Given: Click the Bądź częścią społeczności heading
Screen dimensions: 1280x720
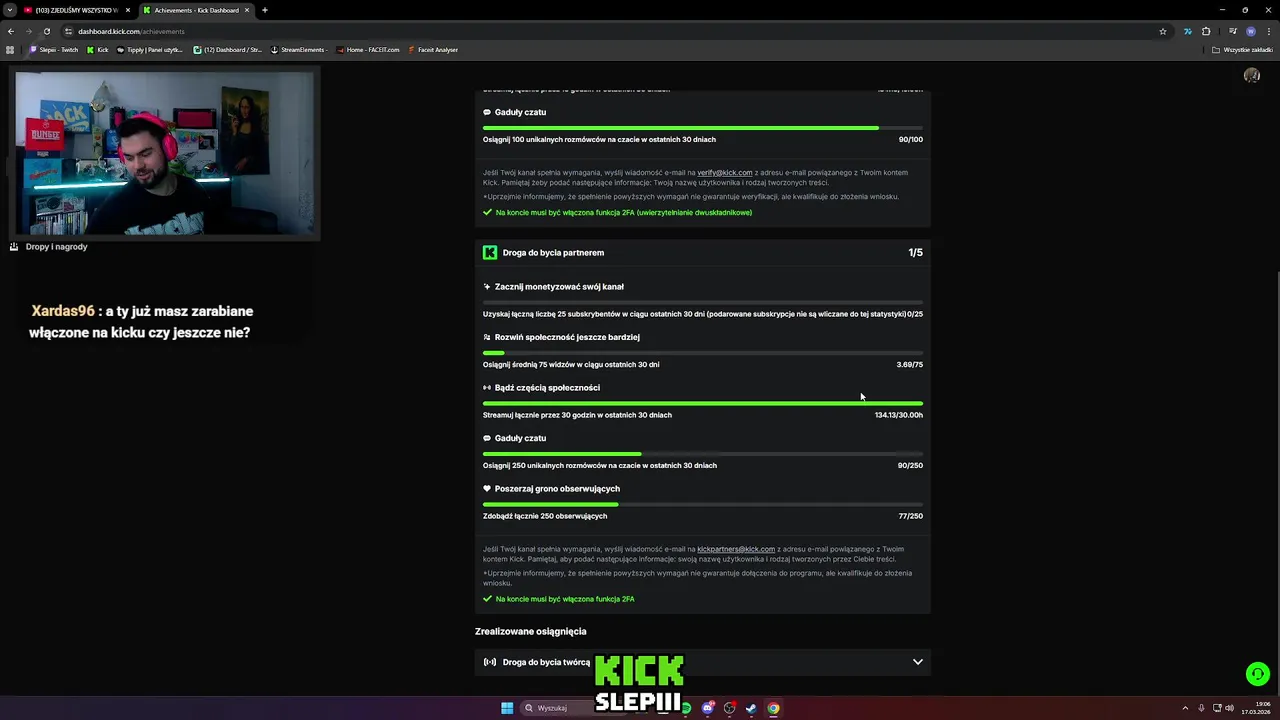Looking at the screenshot, I should click(x=547, y=388).
